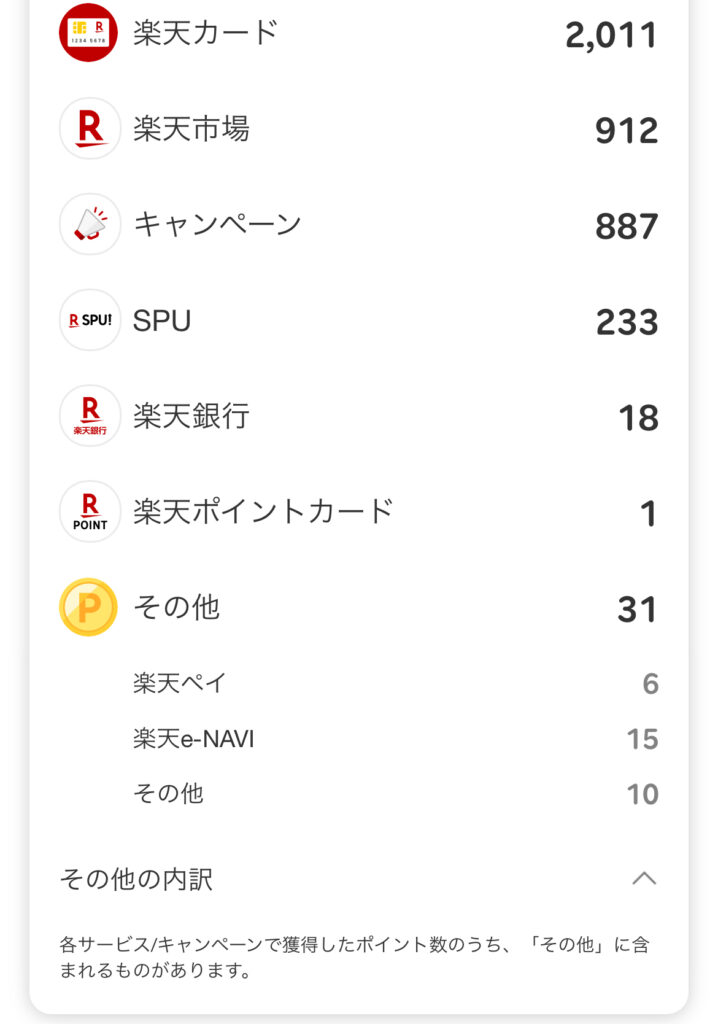The height and width of the screenshot is (1024, 718).
Task: Tap the 楽天銀行 label
Action: click(191, 416)
